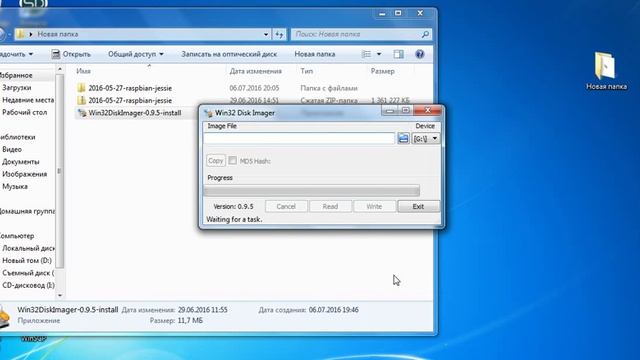Open the Device drive dropdown
Image resolution: width=640 pixels, height=360 pixels.
point(425,139)
